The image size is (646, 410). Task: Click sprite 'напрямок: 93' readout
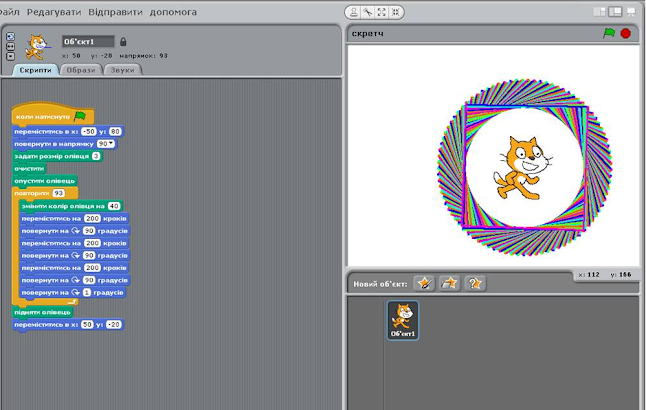click(143, 56)
